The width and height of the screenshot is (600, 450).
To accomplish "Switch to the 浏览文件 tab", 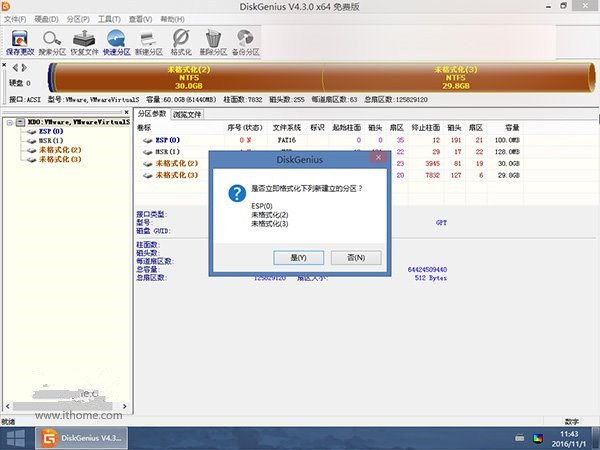I will (187, 115).
